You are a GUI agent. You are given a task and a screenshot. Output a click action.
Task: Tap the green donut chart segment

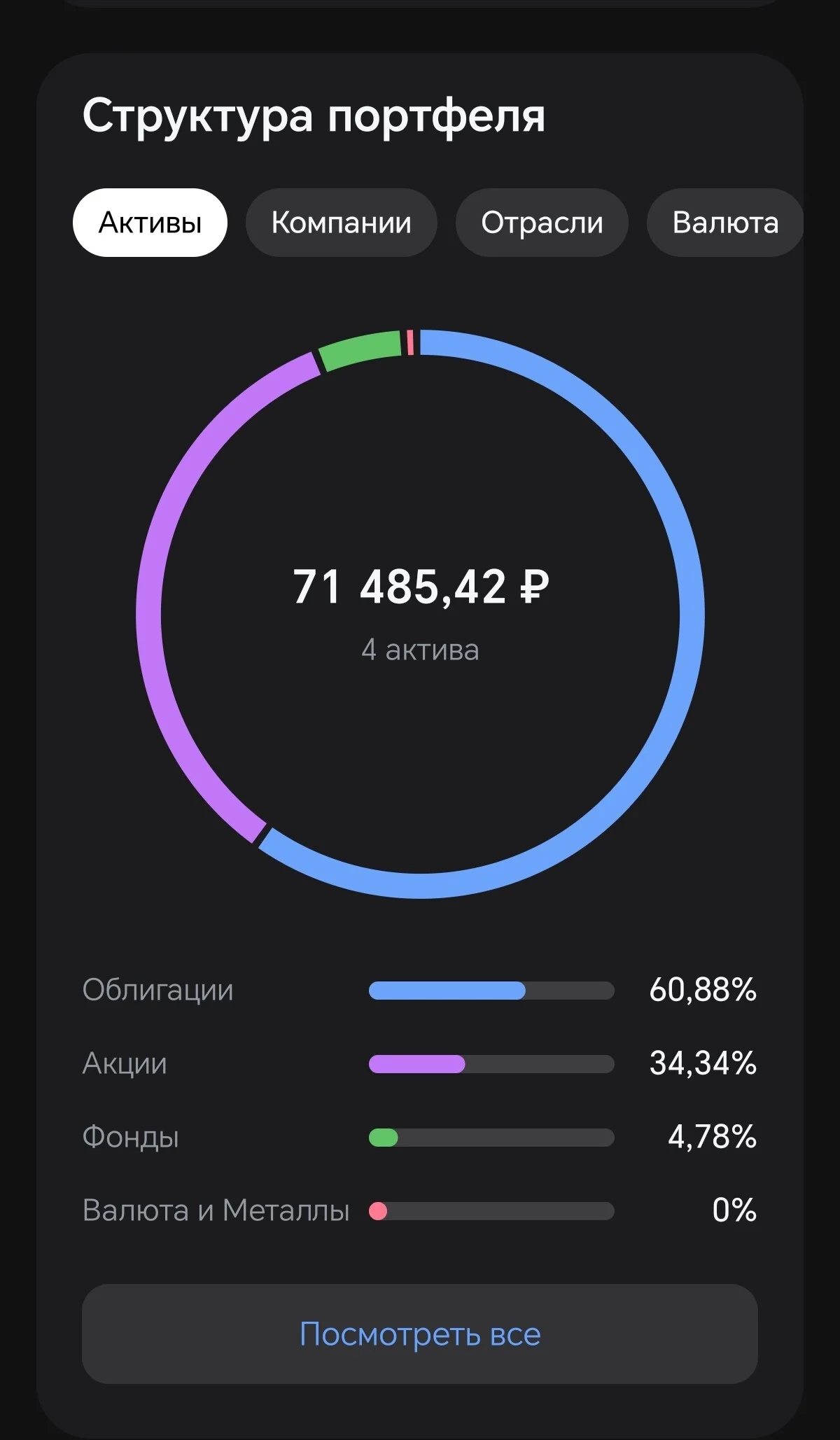pos(360,349)
